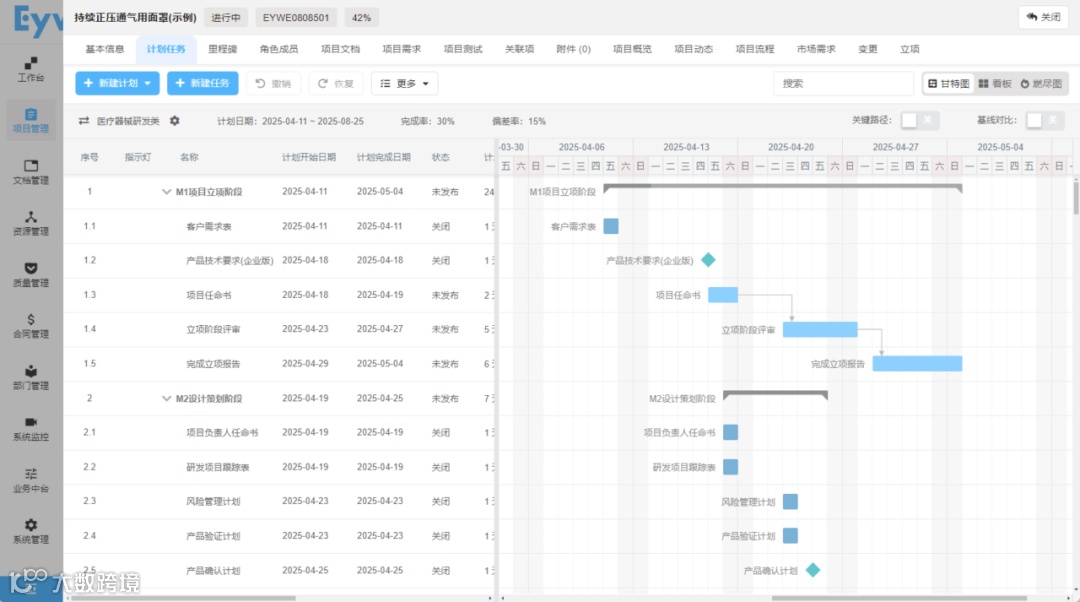Open 系统监控 sidebar icon

[31, 429]
